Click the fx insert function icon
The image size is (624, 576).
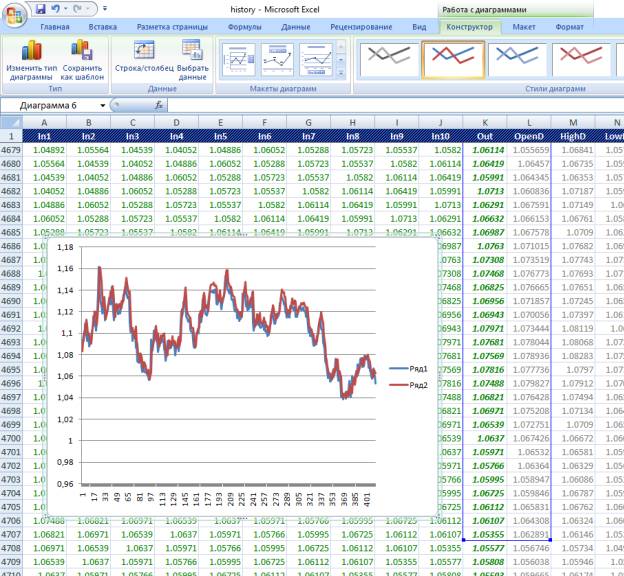point(159,105)
